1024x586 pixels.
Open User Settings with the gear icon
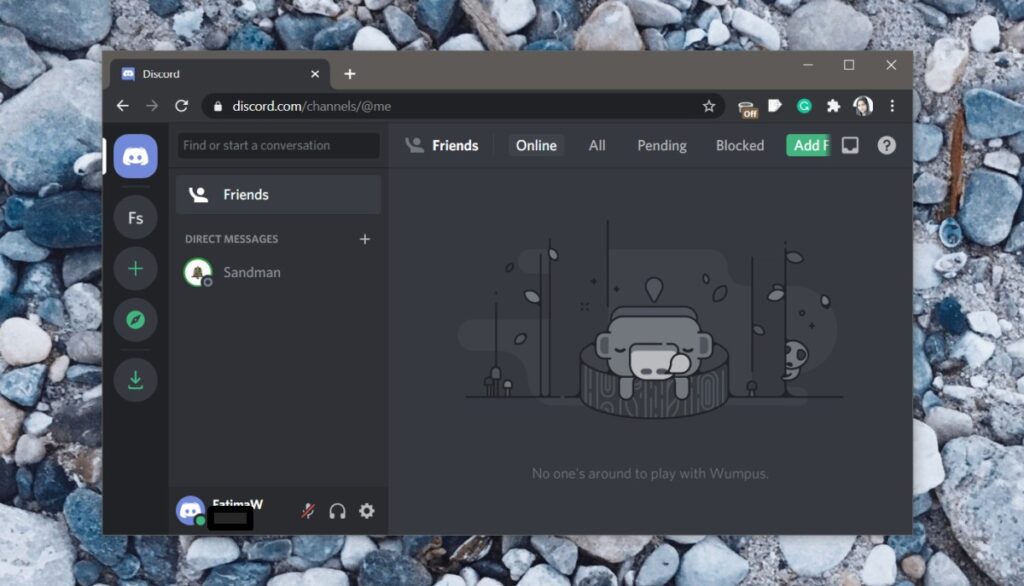[x=366, y=510]
